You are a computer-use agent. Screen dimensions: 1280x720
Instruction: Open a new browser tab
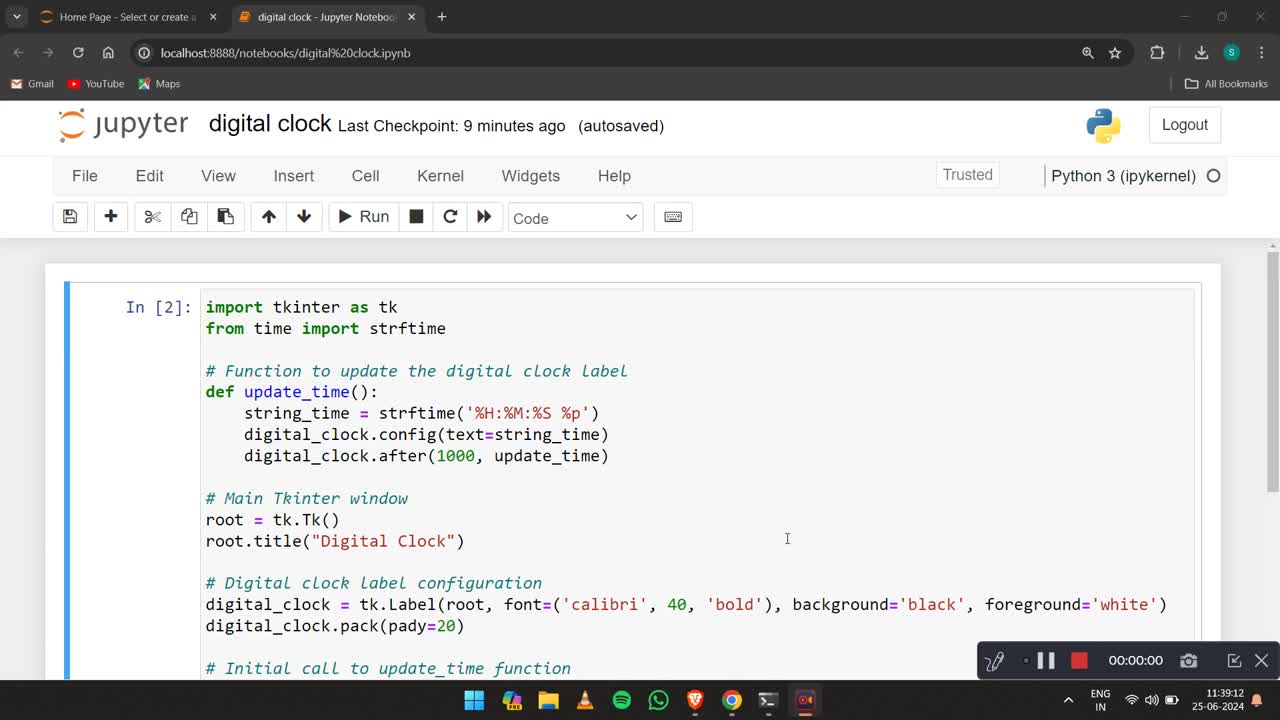[x=441, y=17]
